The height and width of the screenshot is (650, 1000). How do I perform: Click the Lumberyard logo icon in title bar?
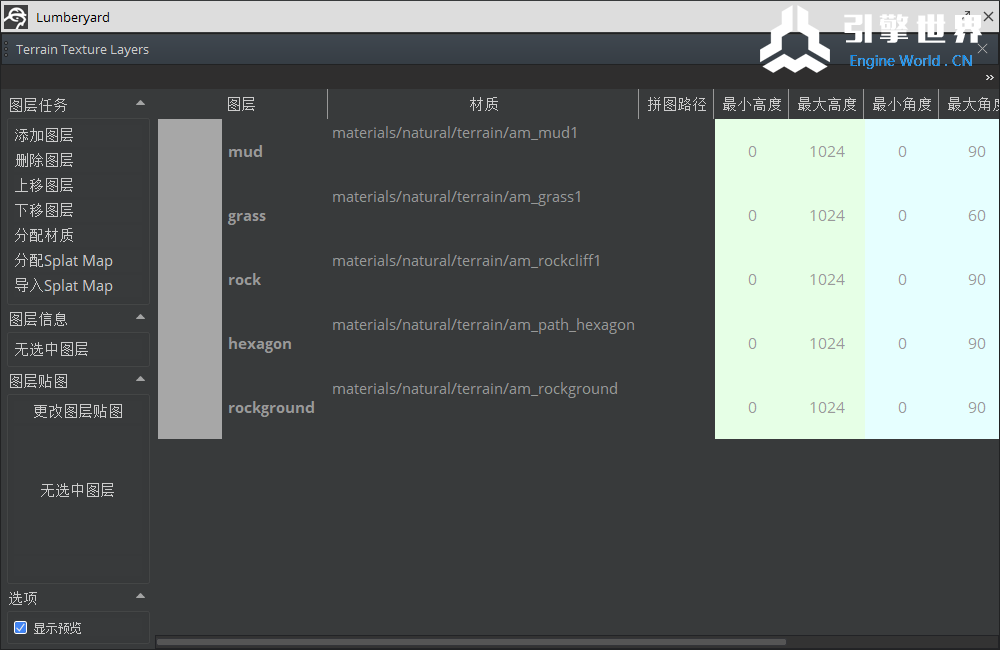15,17
